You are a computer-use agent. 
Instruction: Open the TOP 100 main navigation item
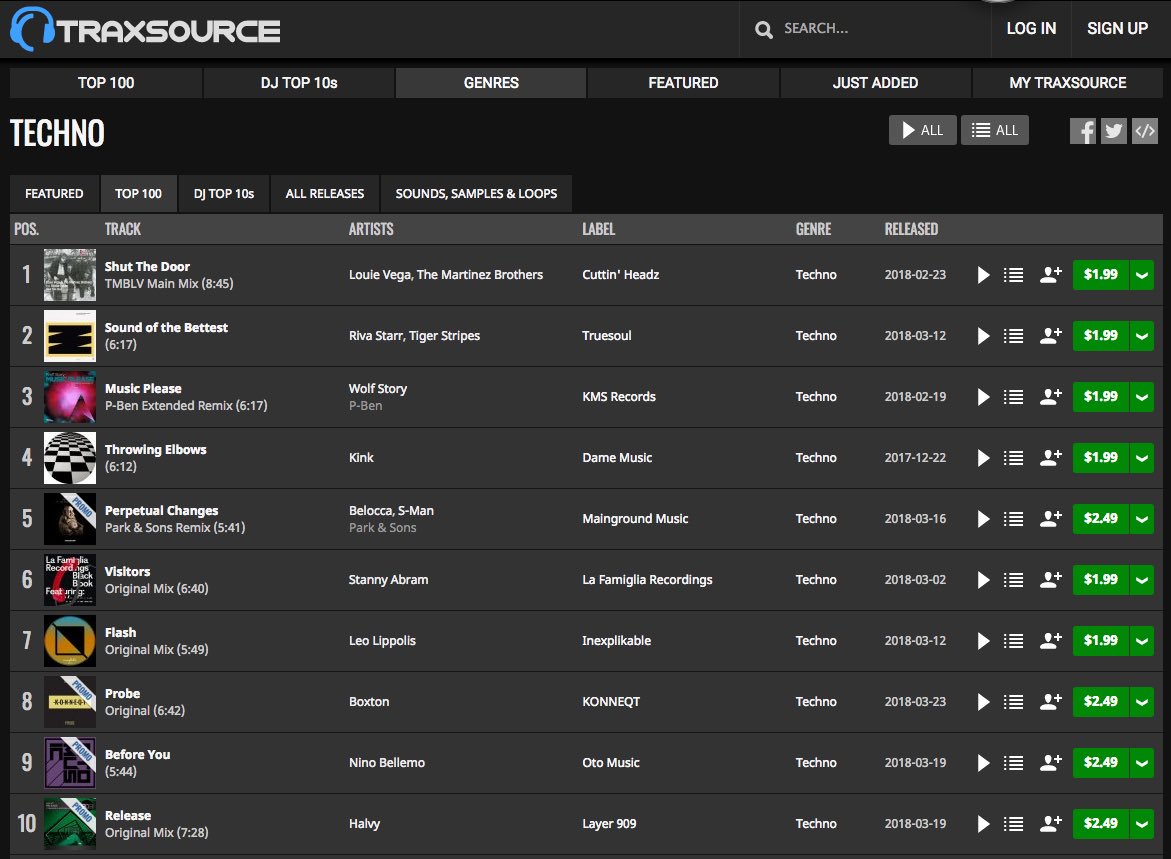[106, 83]
